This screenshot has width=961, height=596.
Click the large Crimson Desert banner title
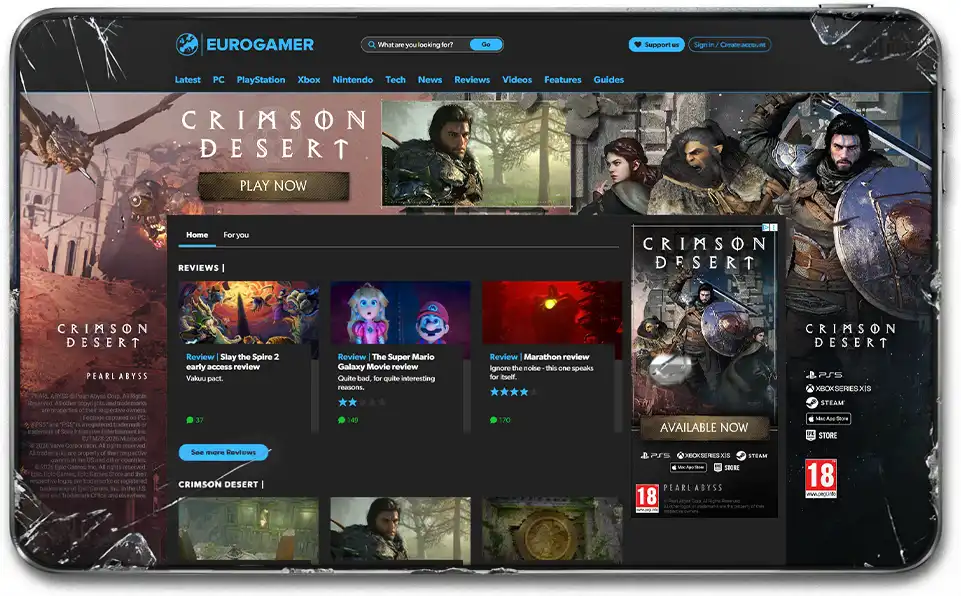(273, 134)
